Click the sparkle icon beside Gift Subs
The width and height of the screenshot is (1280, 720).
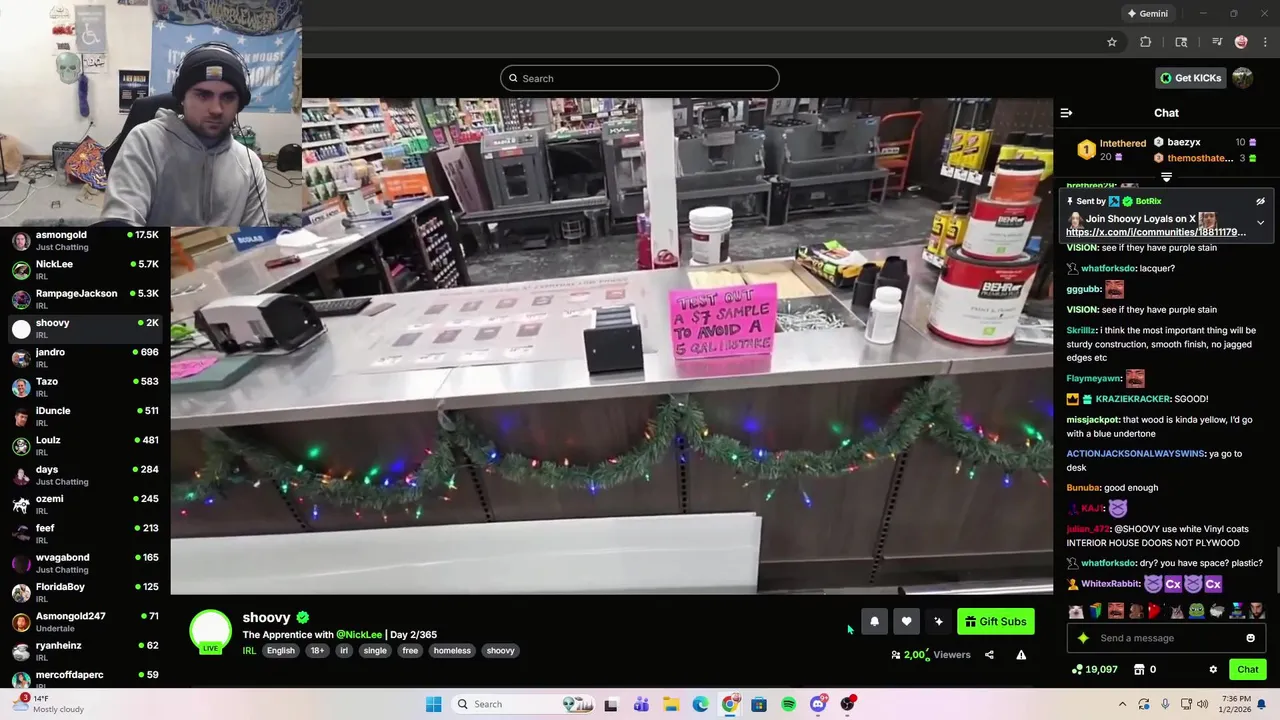coord(938,621)
